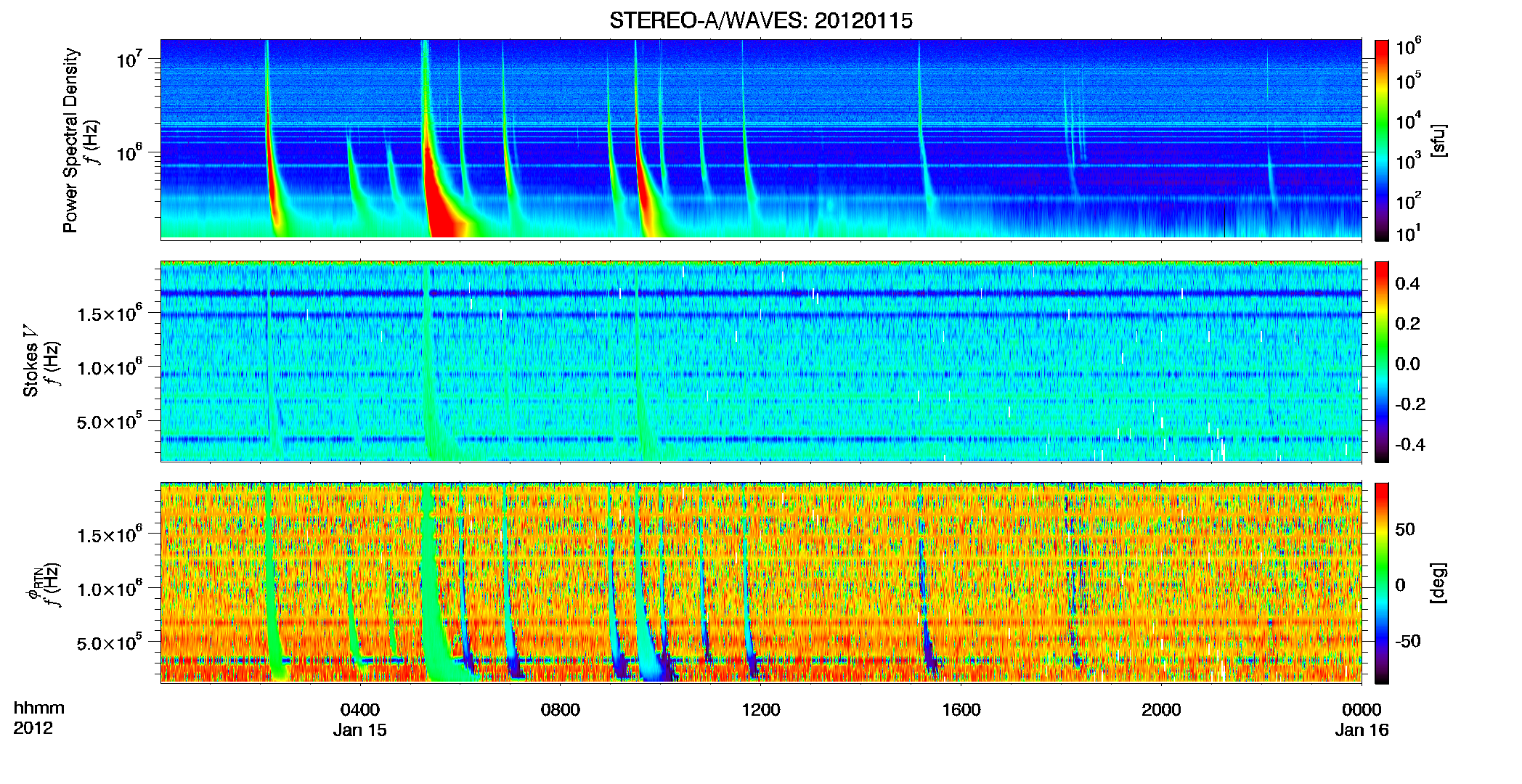
Task: Click the 10^6 value on the sfu colorbar
Action: 1409,48
